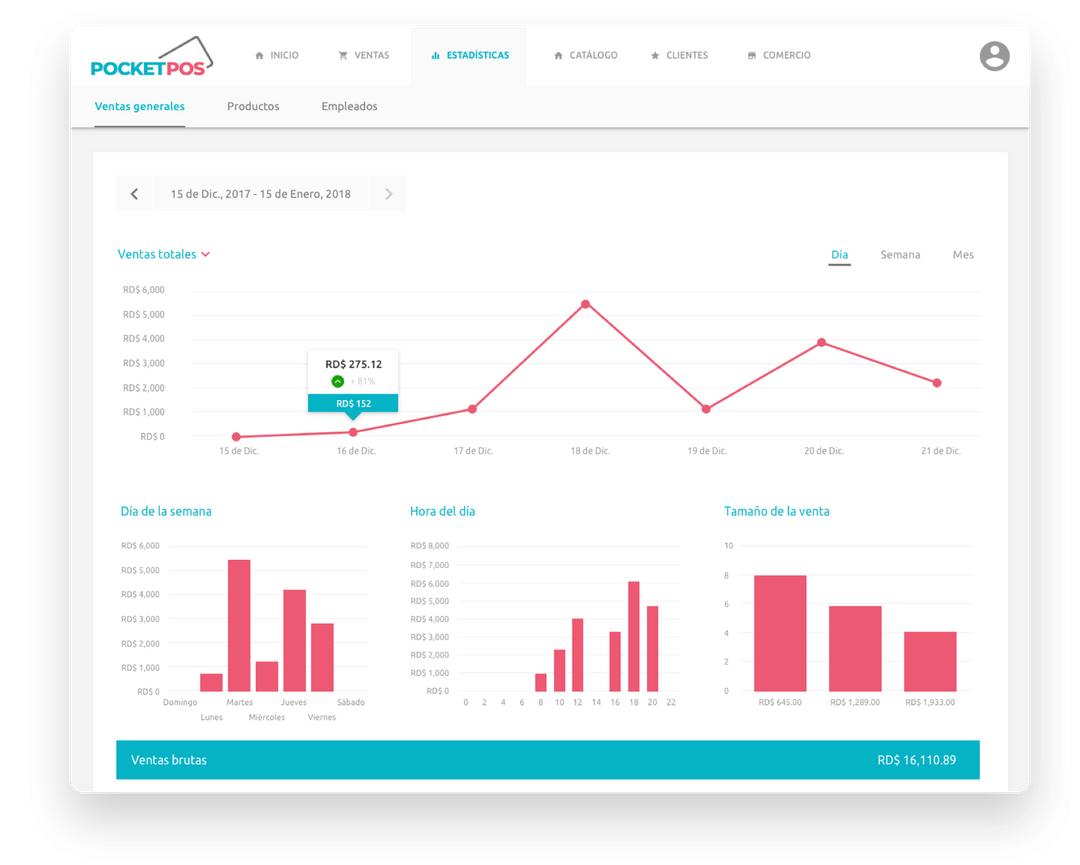Keep Día selected as the time grouping
This screenshot has width=1080, height=865.
pyautogui.click(x=839, y=254)
